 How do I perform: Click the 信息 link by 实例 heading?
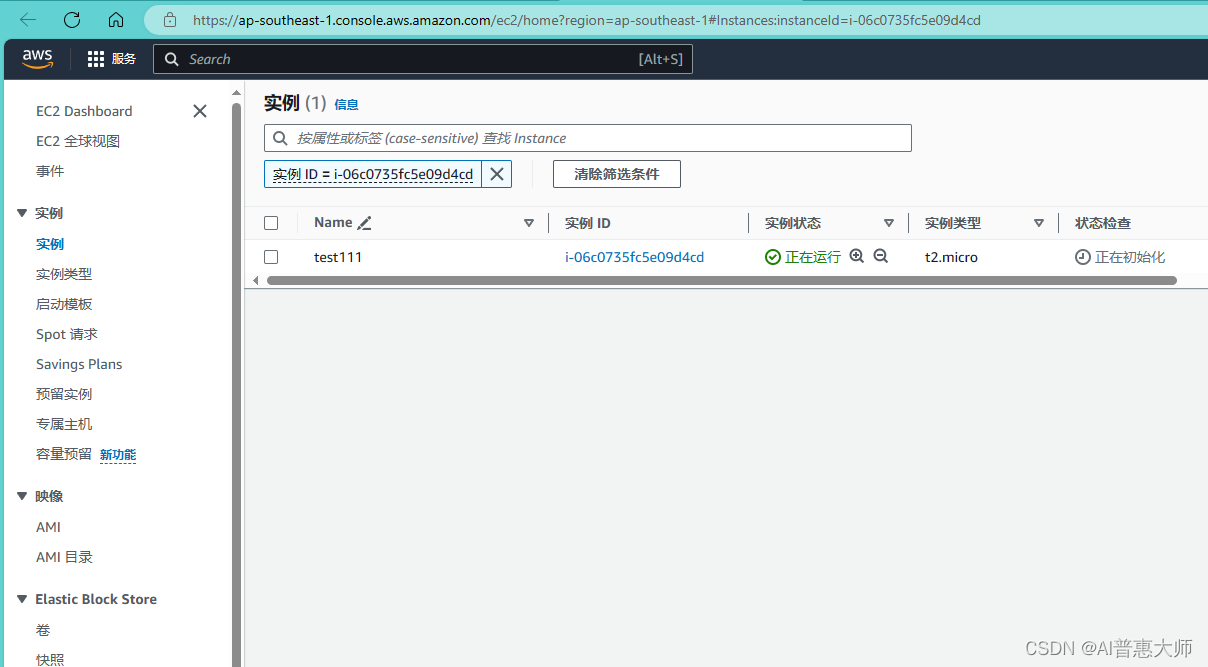coord(346,104)
